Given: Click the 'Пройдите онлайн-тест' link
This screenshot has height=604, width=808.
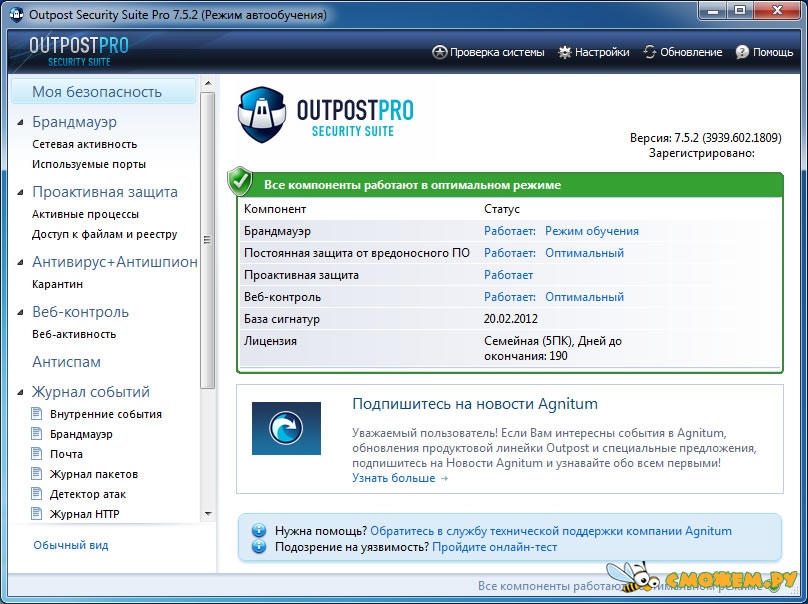Looking at the screenshot, I should point(495,547).
